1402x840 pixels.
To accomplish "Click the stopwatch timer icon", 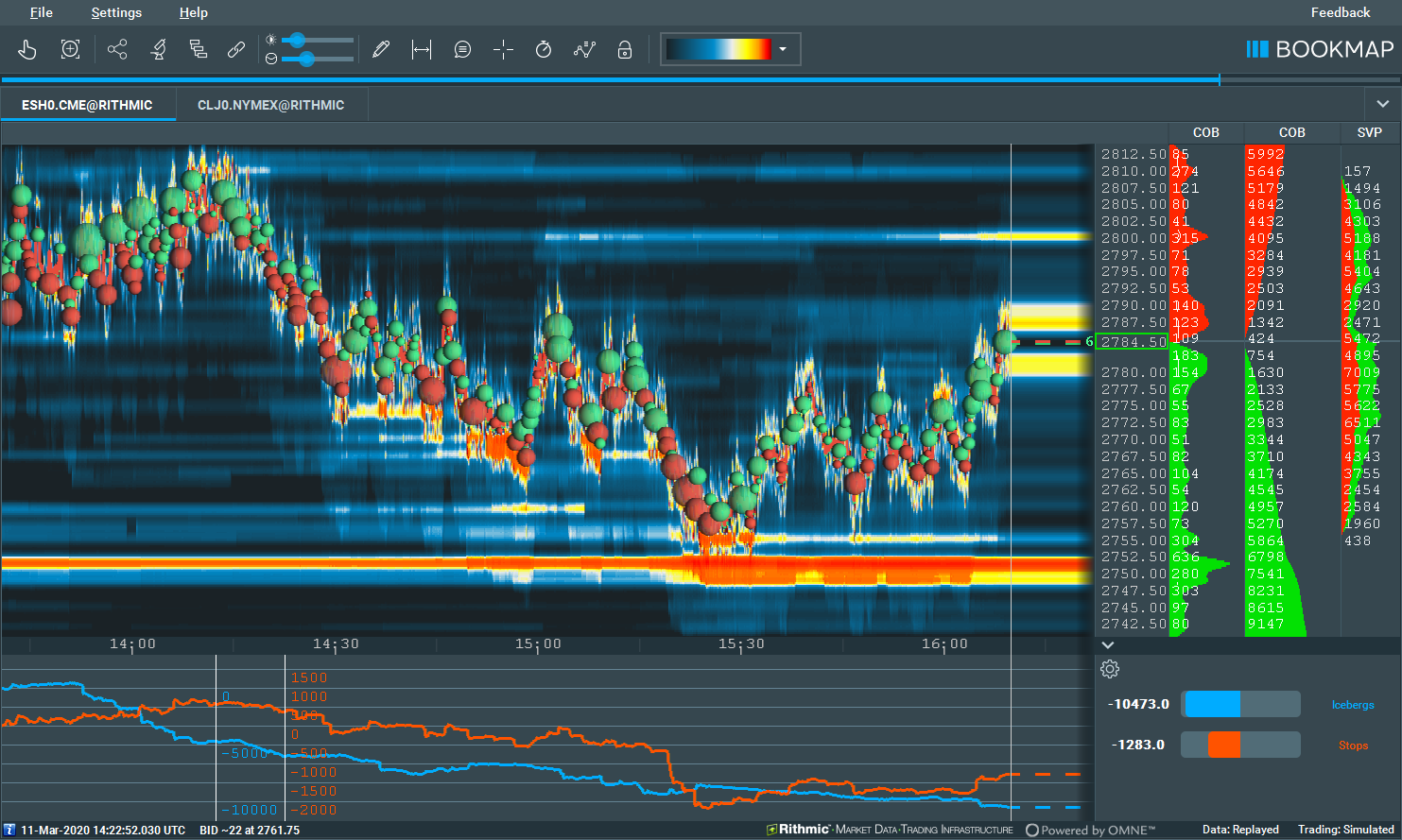I will click(x=544, y=50).
